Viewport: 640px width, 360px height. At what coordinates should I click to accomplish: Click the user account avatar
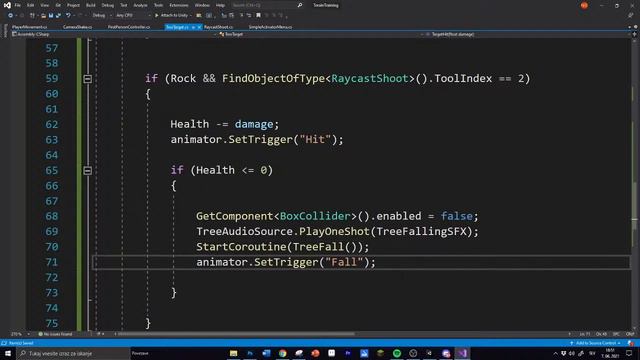pos(584,5)
